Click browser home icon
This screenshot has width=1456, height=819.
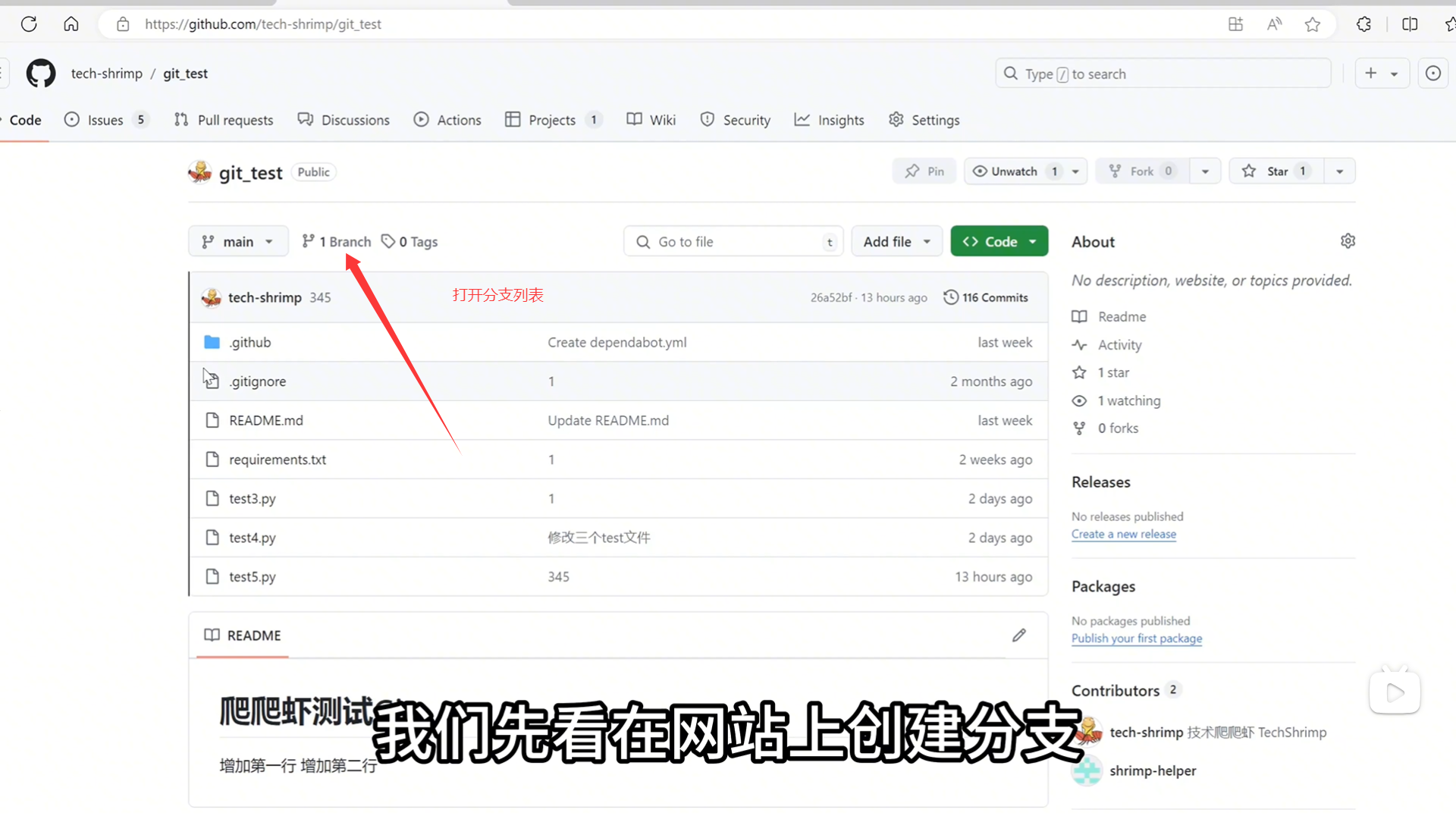coord(71,24)
